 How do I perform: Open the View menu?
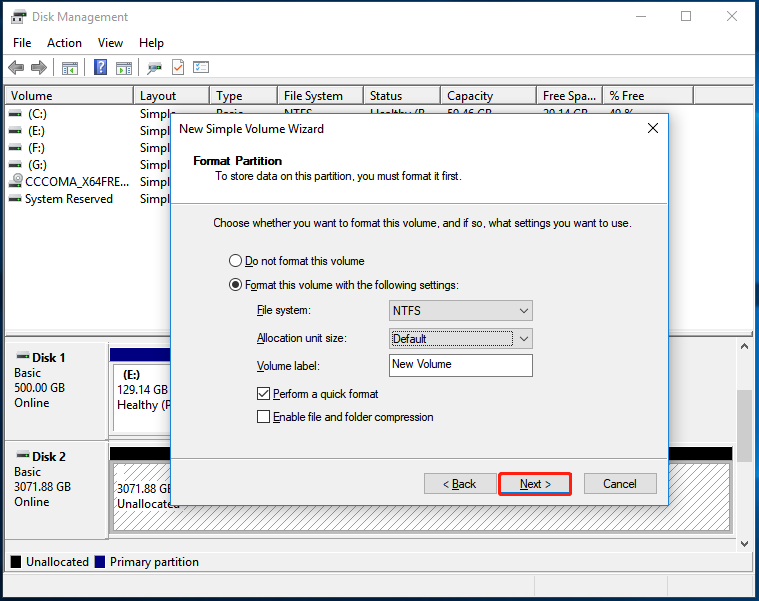coord(110,43)
